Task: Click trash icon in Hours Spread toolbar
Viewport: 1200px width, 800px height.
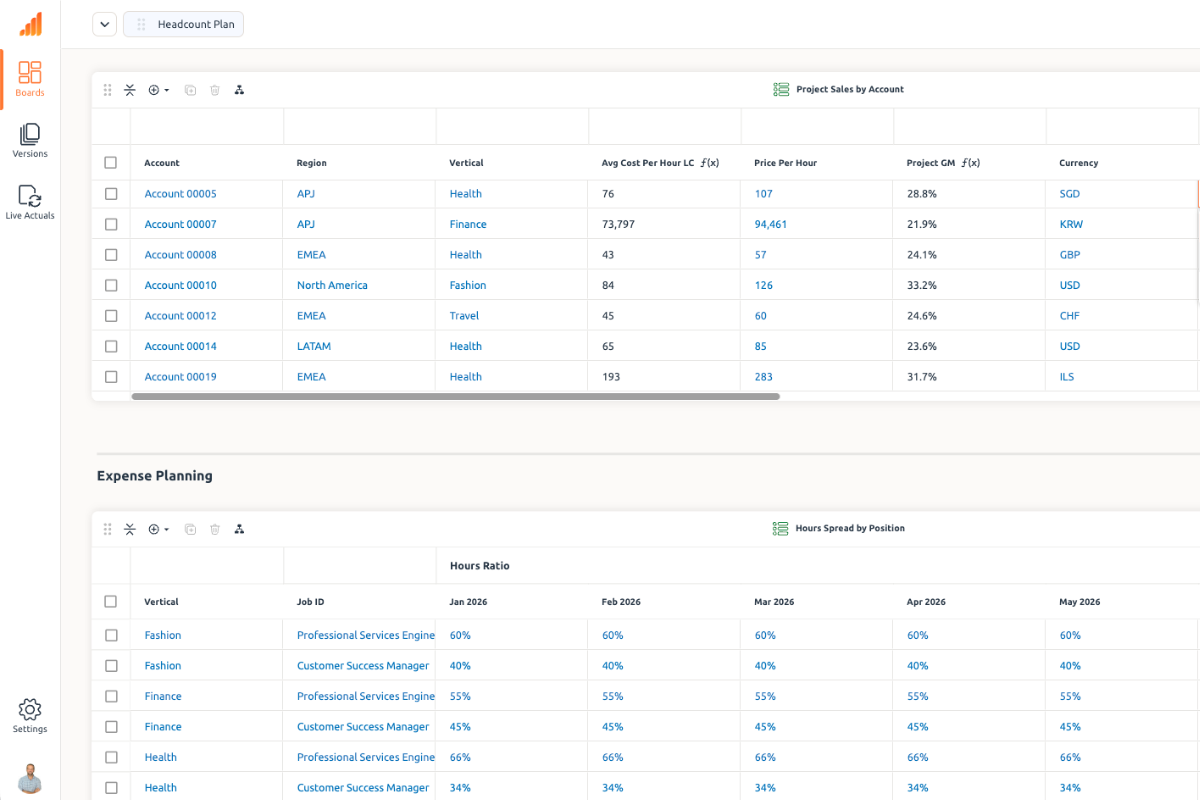Action: [x=215, y=529]
